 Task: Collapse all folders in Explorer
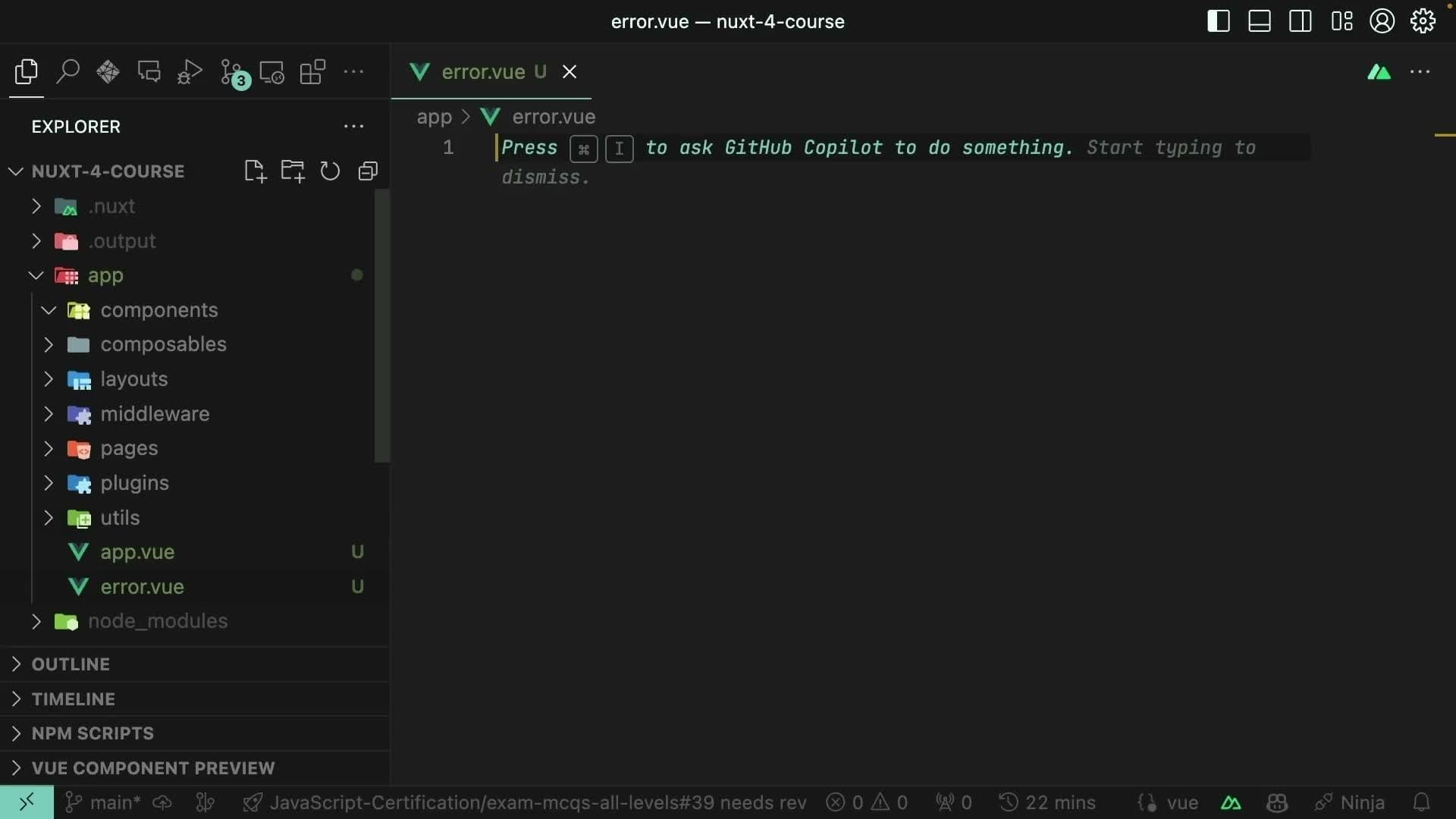point(368,171)
